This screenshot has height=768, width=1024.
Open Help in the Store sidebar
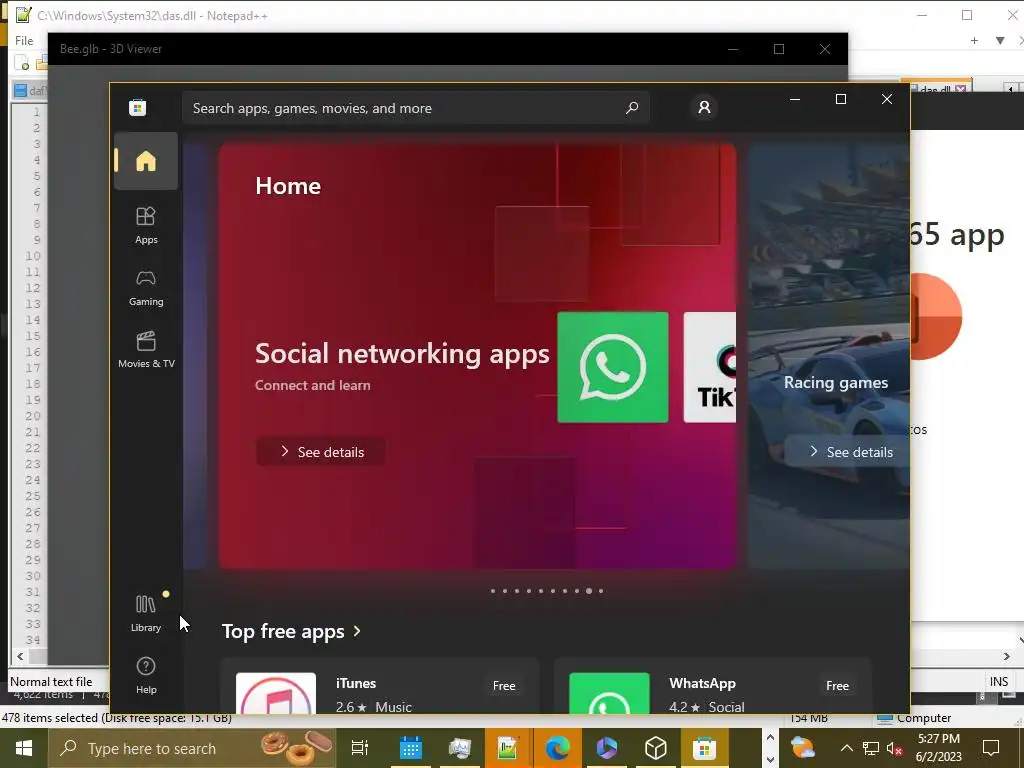coord(146,675)
